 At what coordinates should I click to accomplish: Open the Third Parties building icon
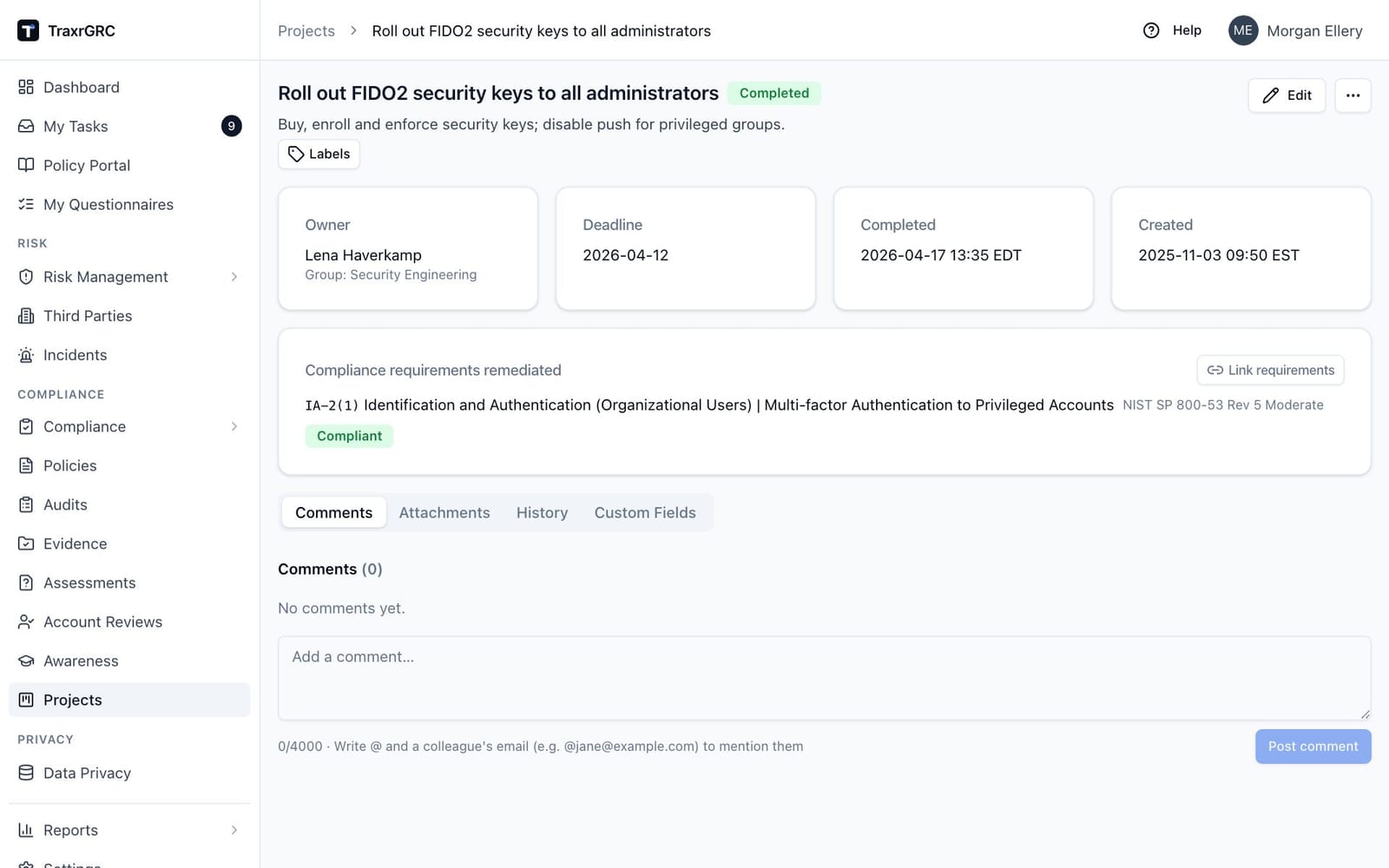(26, 316)
